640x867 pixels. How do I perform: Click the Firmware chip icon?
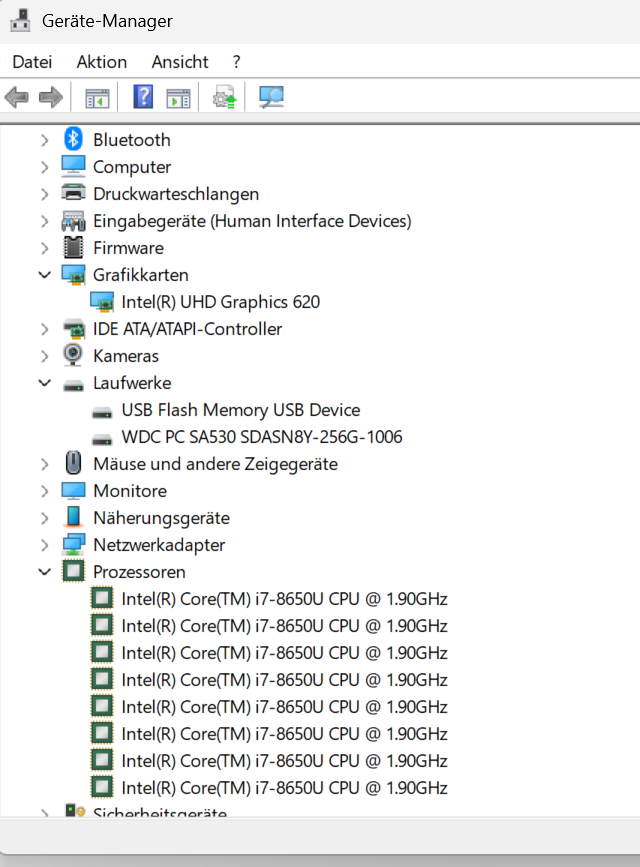[73, 248]
